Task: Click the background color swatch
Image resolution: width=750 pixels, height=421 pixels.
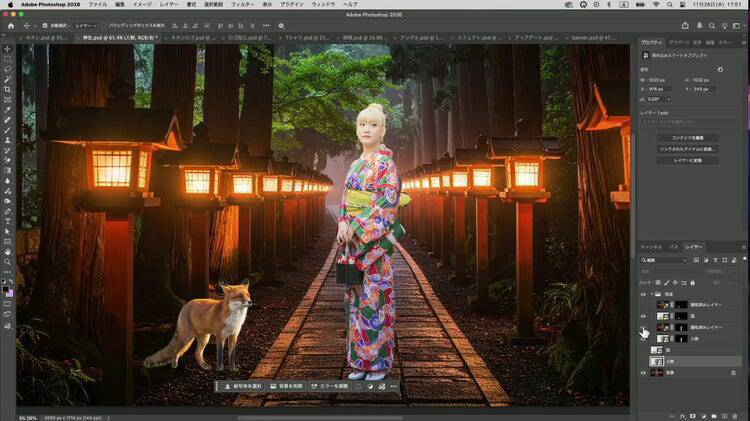Action: (x=10, y=293)
